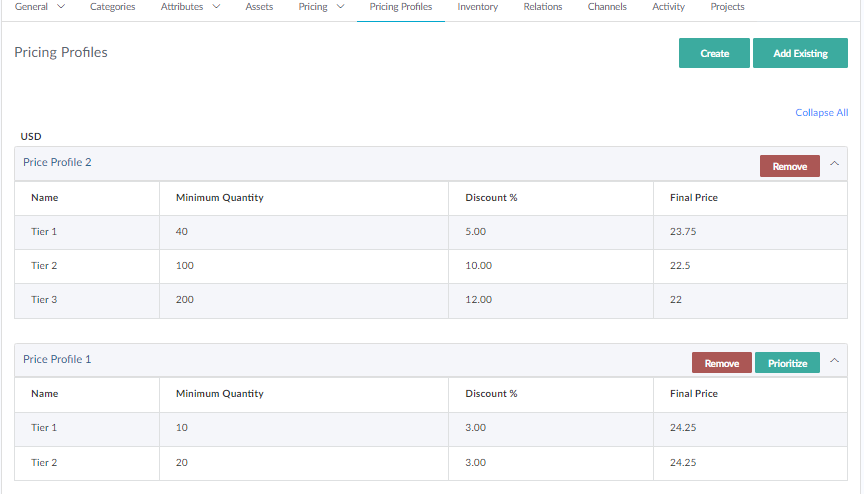Expand the General tab dropdown arrow
This screenshot has height=494, width=864.
(62, 7)
